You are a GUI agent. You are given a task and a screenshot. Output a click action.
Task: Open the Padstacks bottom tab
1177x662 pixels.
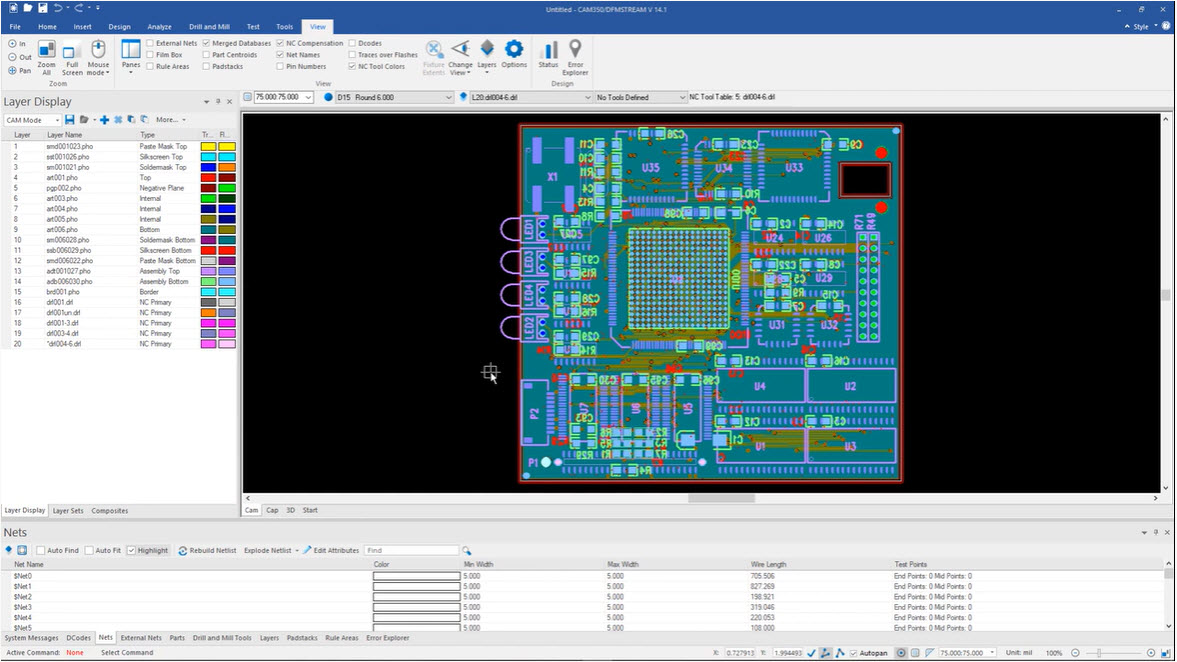(x=302, y=638)
